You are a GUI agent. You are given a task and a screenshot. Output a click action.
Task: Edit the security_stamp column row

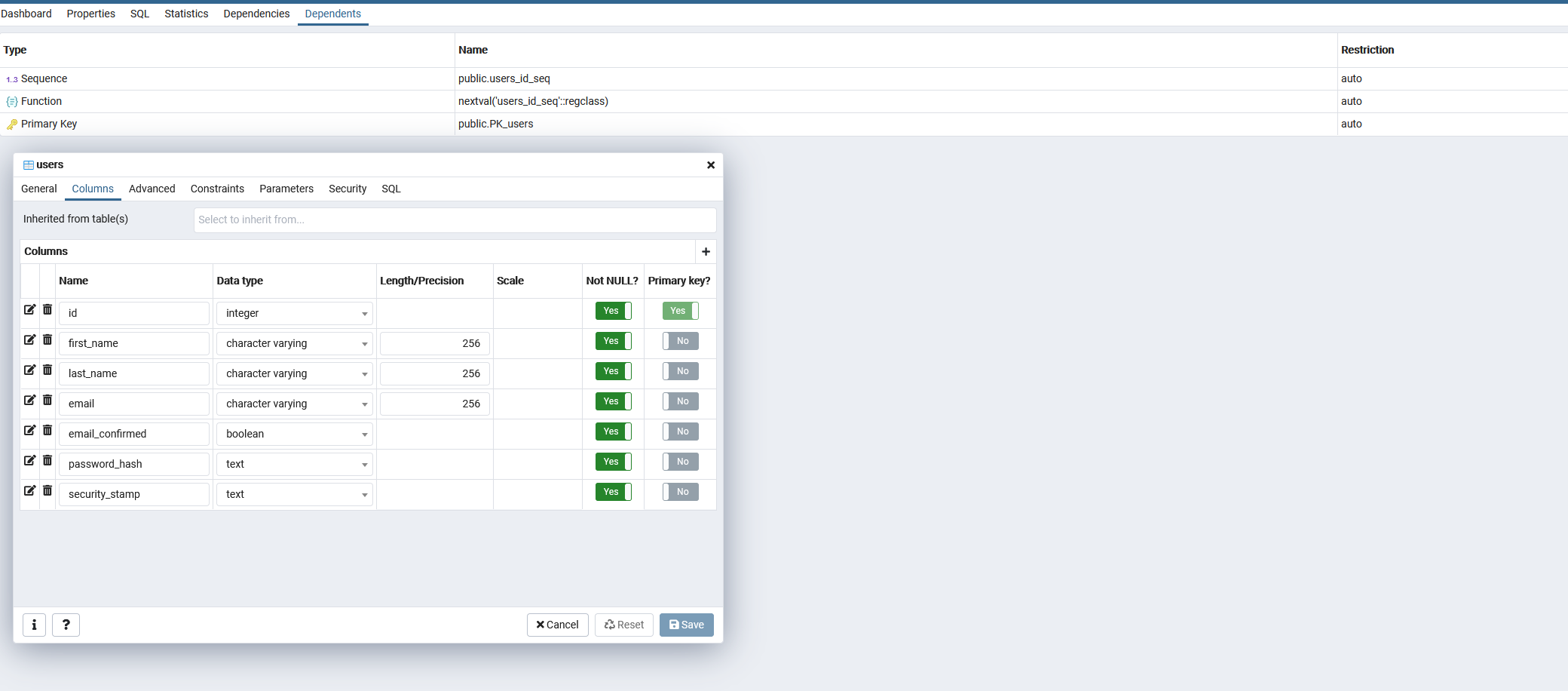(x=29, y=490)
